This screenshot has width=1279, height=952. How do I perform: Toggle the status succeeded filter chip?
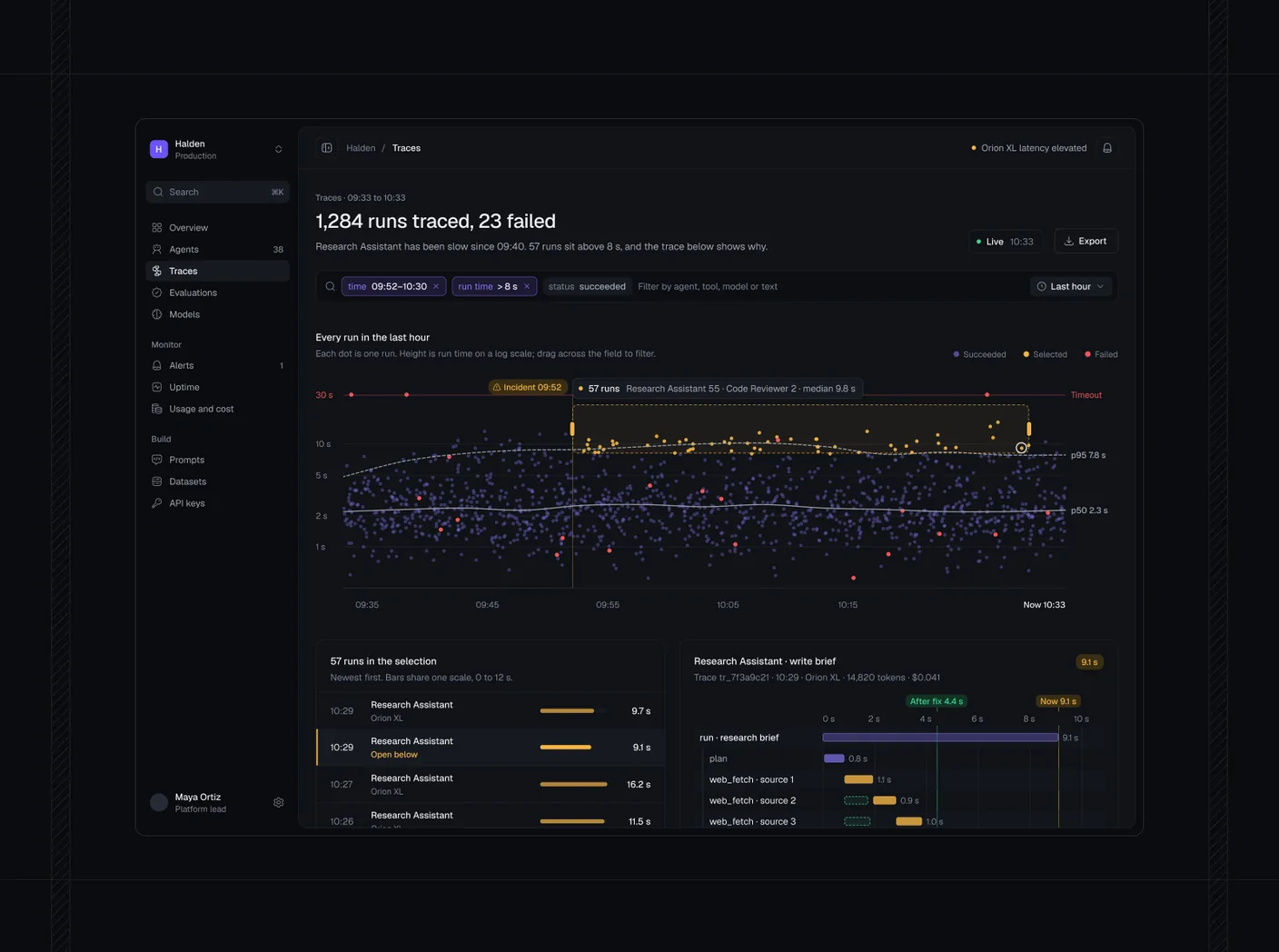[x=587, y=287]
